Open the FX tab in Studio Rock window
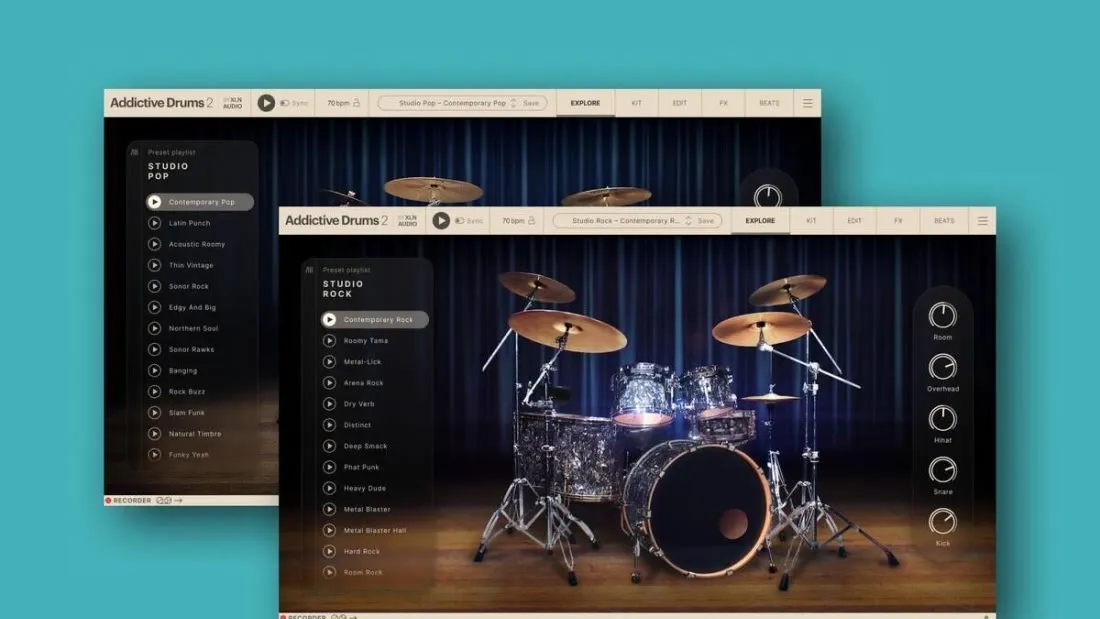This screenshot has height=619, width=1100. [x=898, y=220]
